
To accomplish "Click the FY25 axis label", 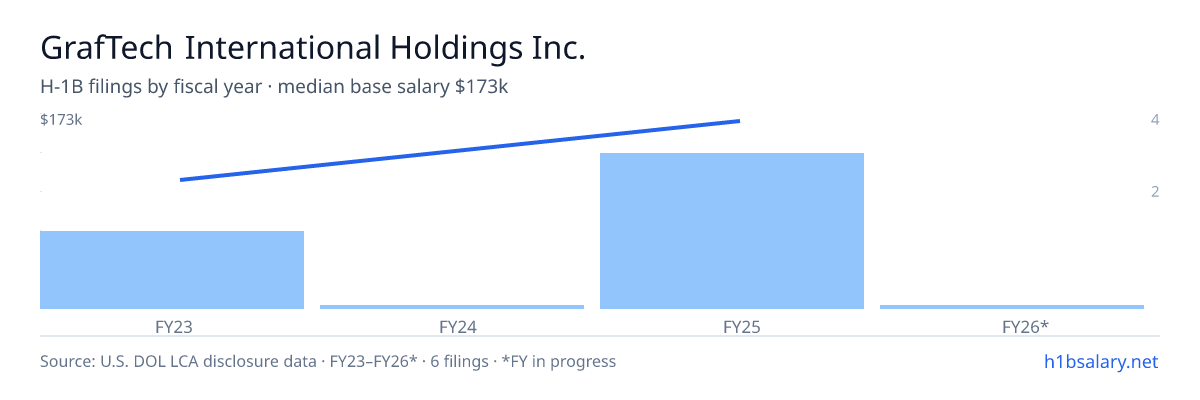I will (x=732, y=327).
